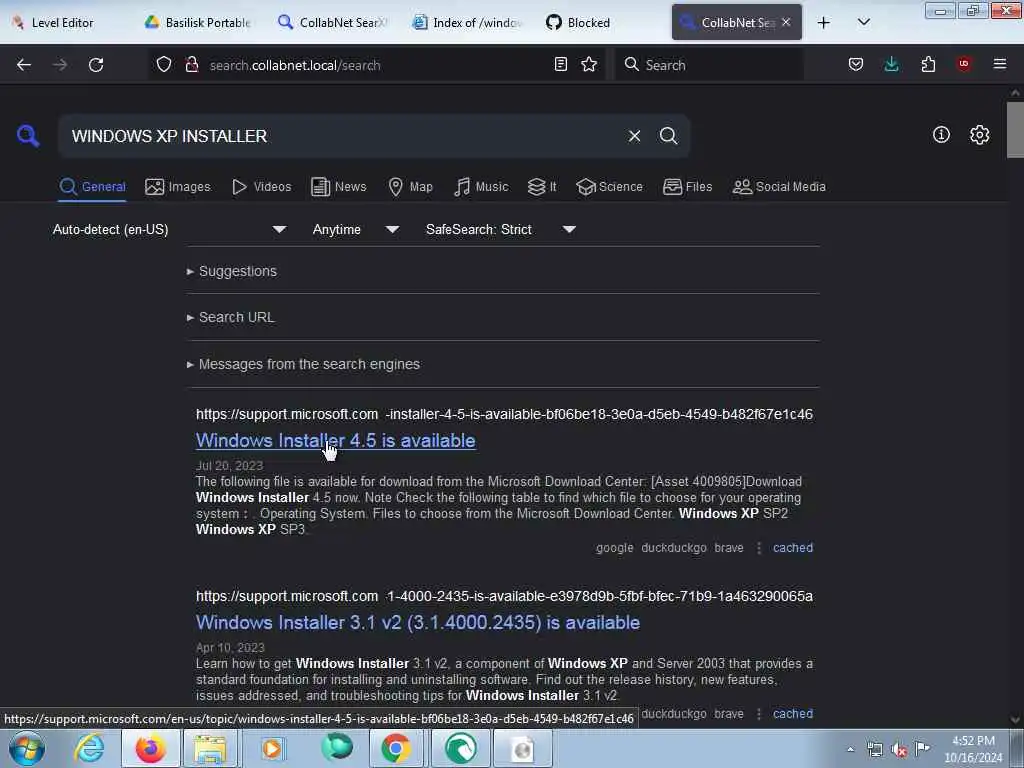Select the Music search category
1024x768 pixels.
pyautogui.click(x=481, y=187)
